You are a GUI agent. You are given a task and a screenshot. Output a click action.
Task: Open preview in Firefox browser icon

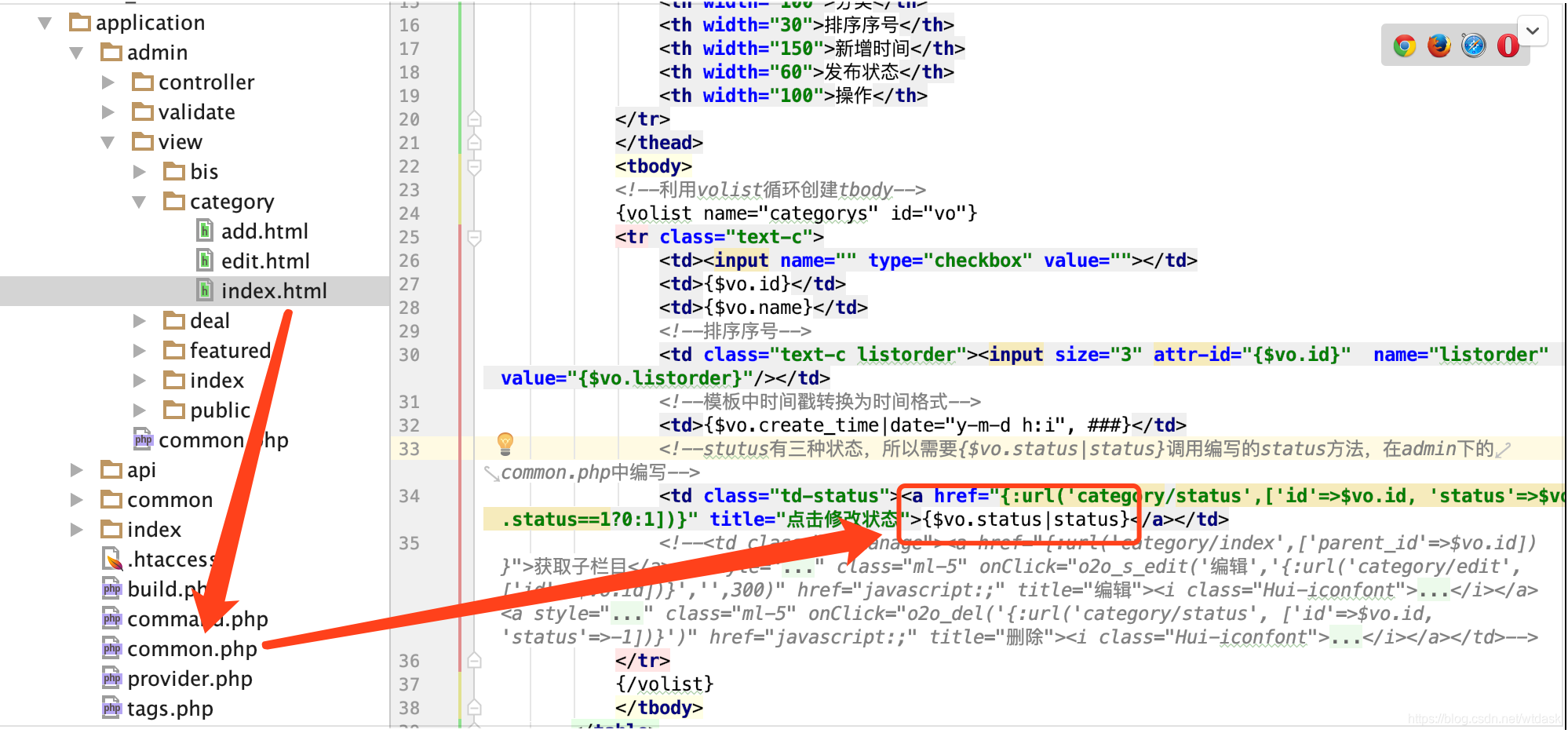click(x=1439, y=46)
